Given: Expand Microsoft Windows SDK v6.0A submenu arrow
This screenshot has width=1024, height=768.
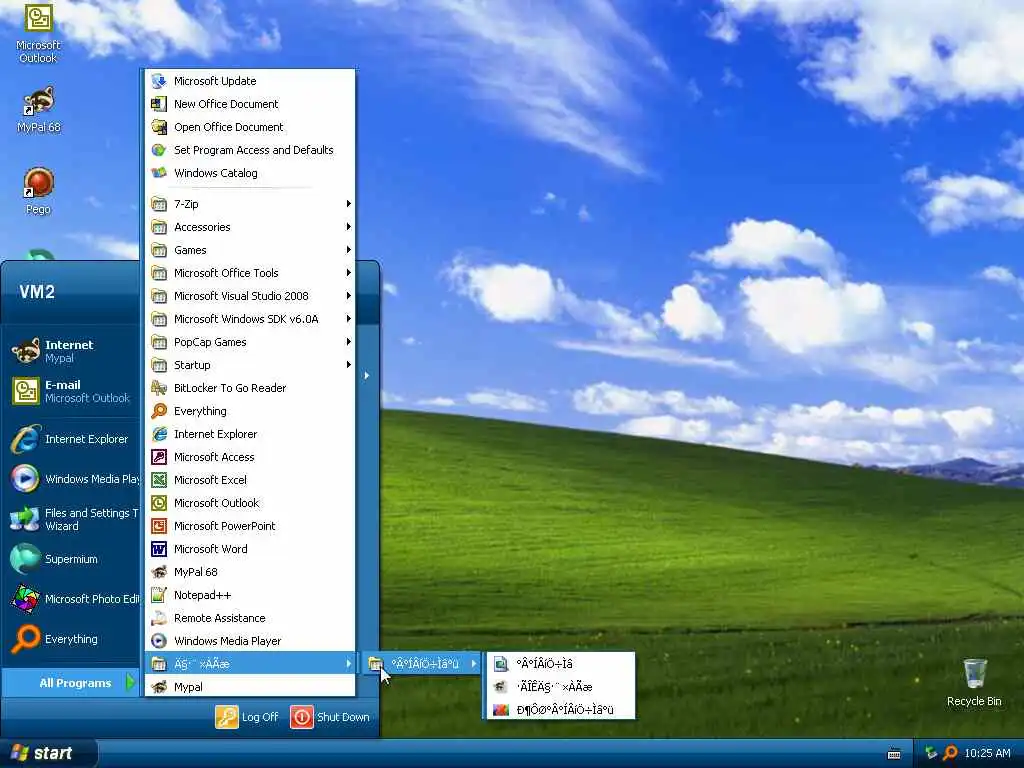Looking at the screenshot, I should 348,319.
